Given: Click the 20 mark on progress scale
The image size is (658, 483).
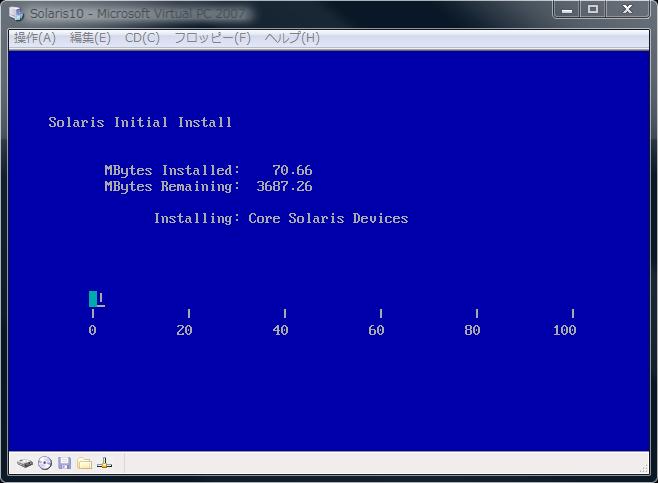Looking at the screenshot, I should [x=184, y=330].
